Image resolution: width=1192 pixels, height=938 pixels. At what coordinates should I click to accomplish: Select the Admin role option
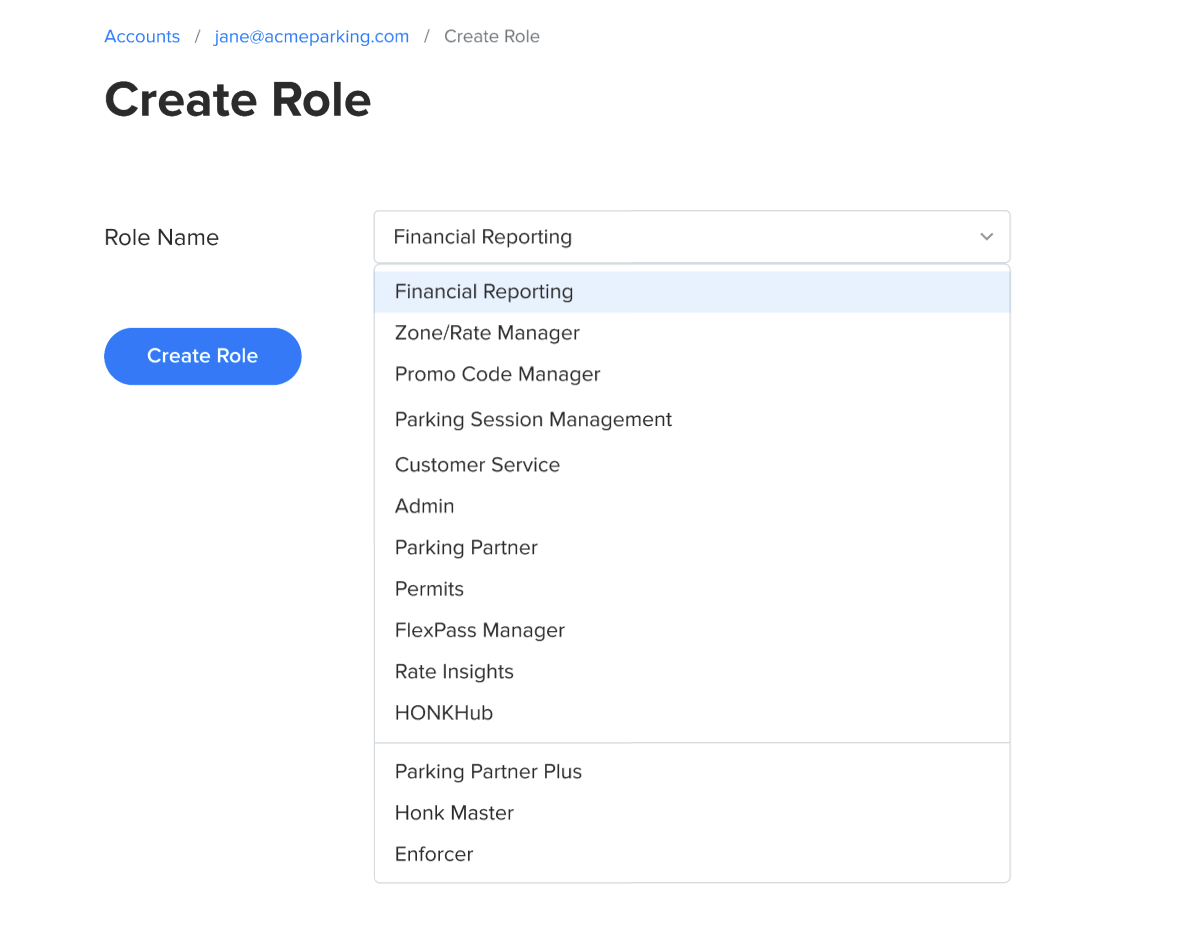425,506
